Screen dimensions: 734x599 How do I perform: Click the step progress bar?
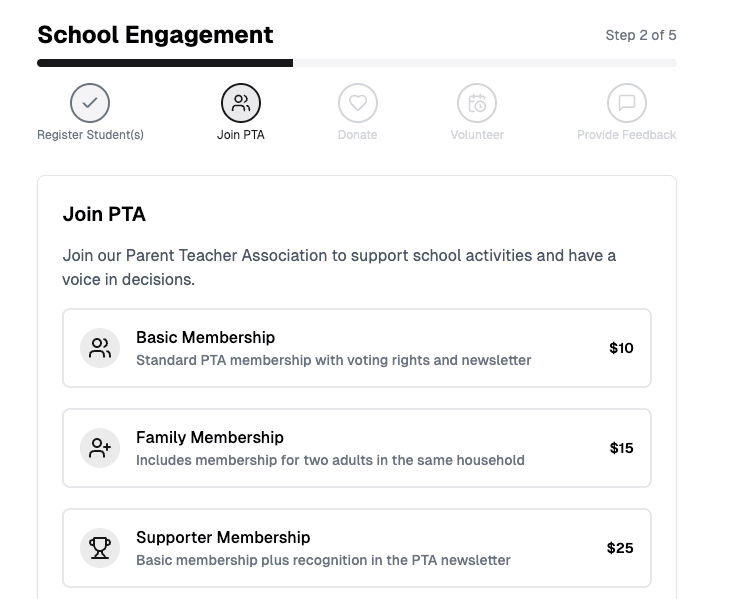[357, 63]
